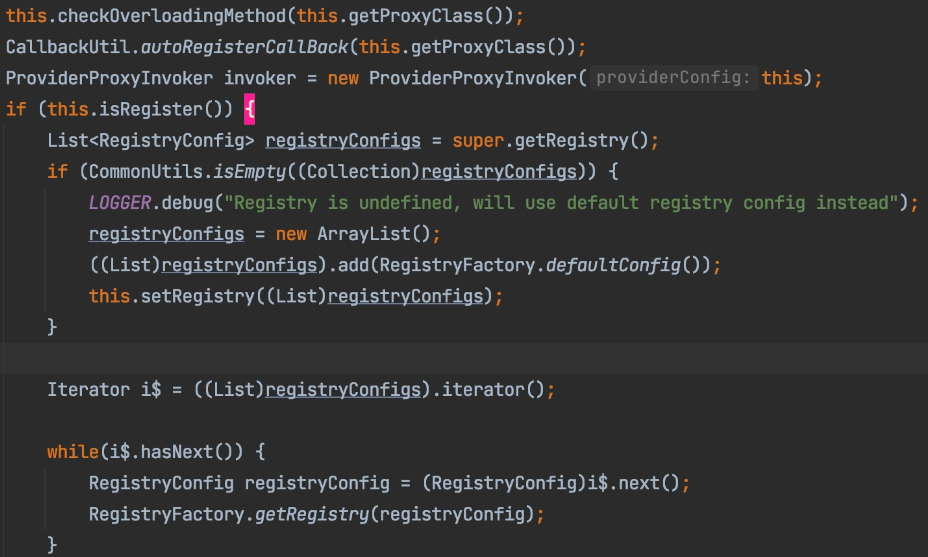Click the checkOverloadingMethod call

172,16
